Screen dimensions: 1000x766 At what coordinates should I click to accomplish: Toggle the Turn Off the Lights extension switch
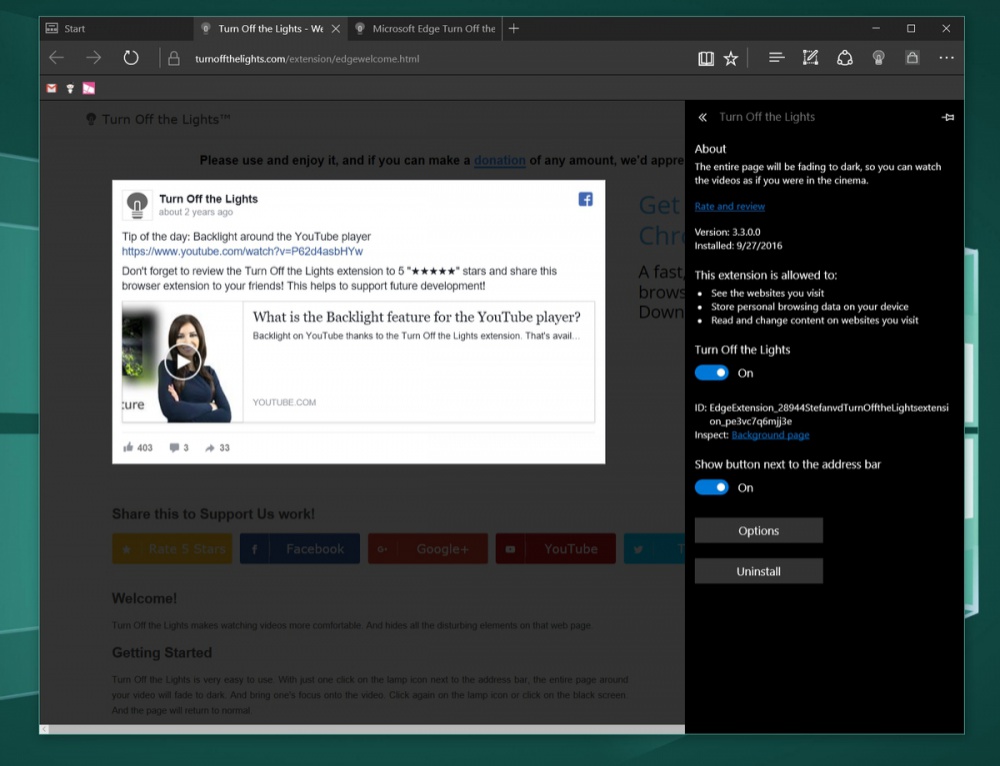click(x=711, y=373)
